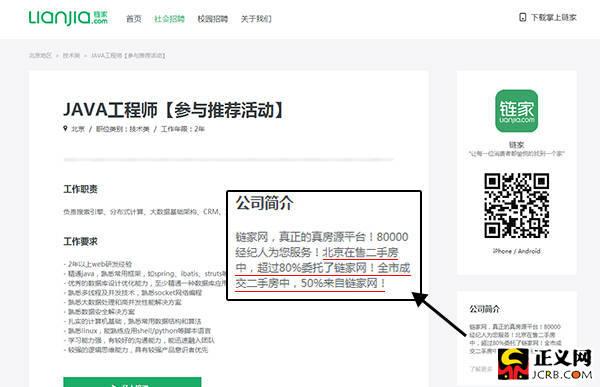
Task: Click the requirement line about socket网络编程
Action: [133, 293]
